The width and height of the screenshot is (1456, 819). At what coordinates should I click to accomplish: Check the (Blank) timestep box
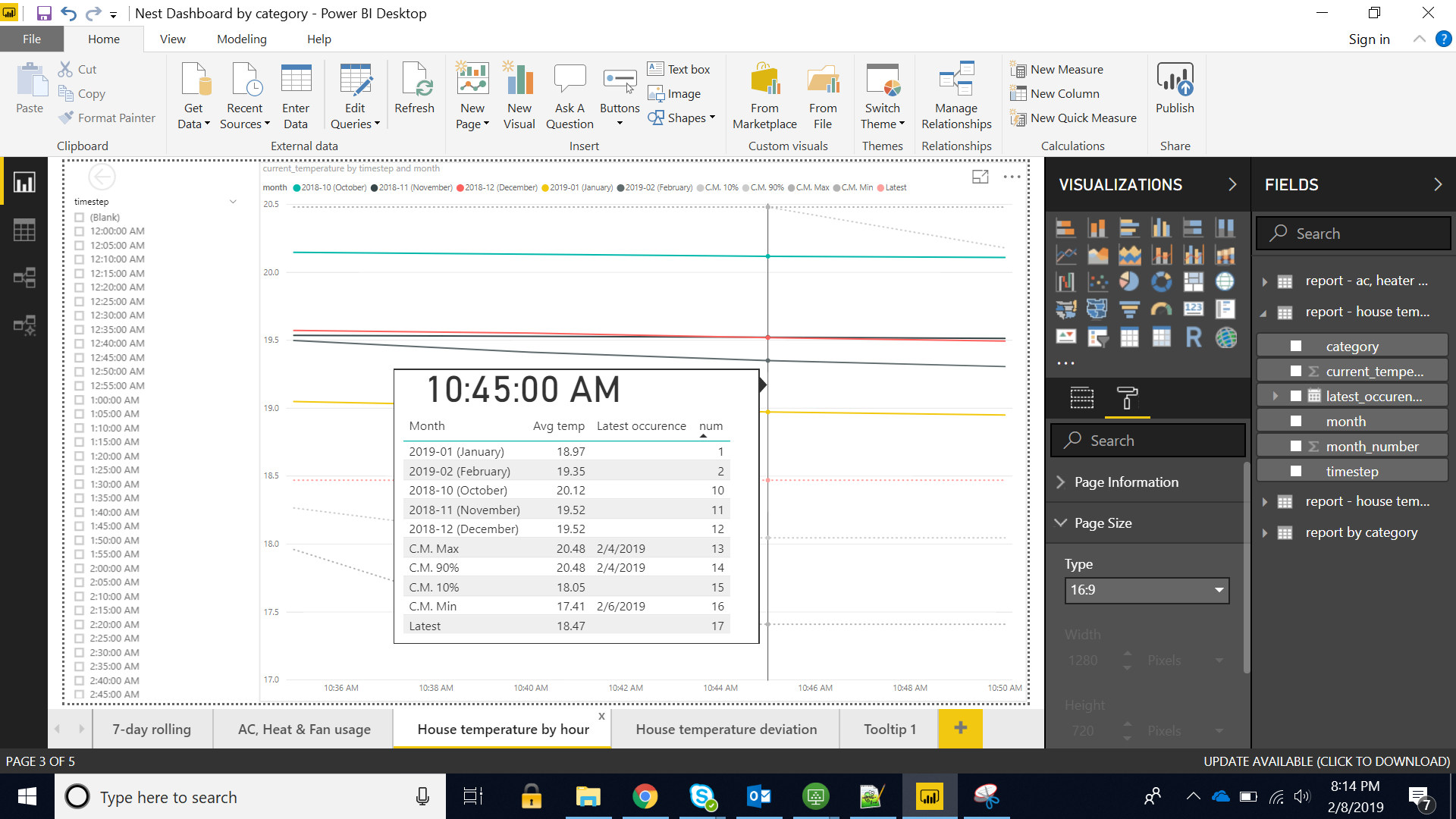(x=79, y=218)
